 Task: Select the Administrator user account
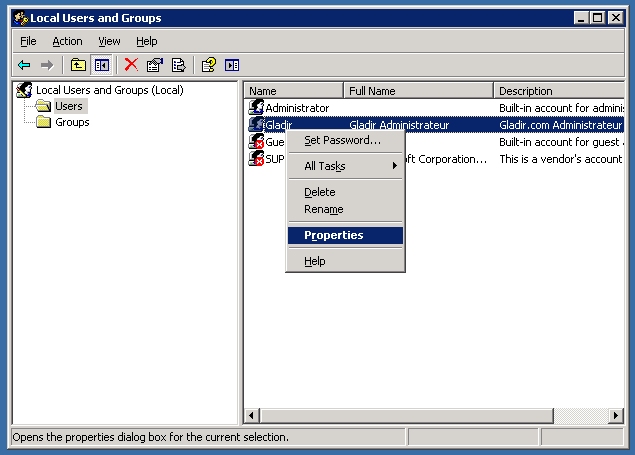(x=296, y=108)
